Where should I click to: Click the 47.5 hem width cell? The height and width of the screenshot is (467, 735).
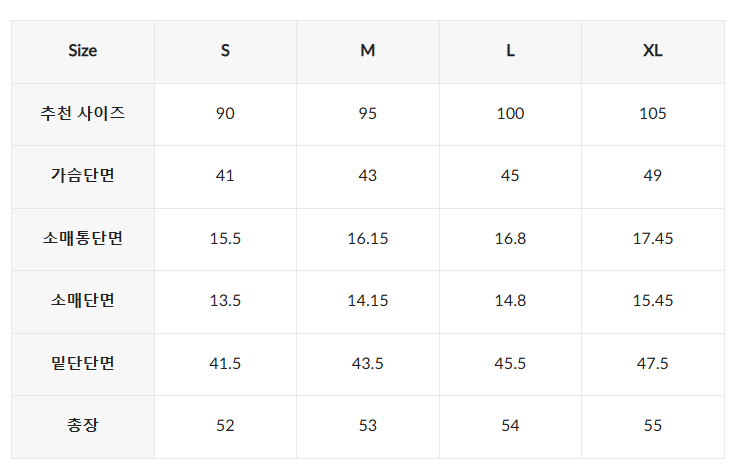point(653,364)
